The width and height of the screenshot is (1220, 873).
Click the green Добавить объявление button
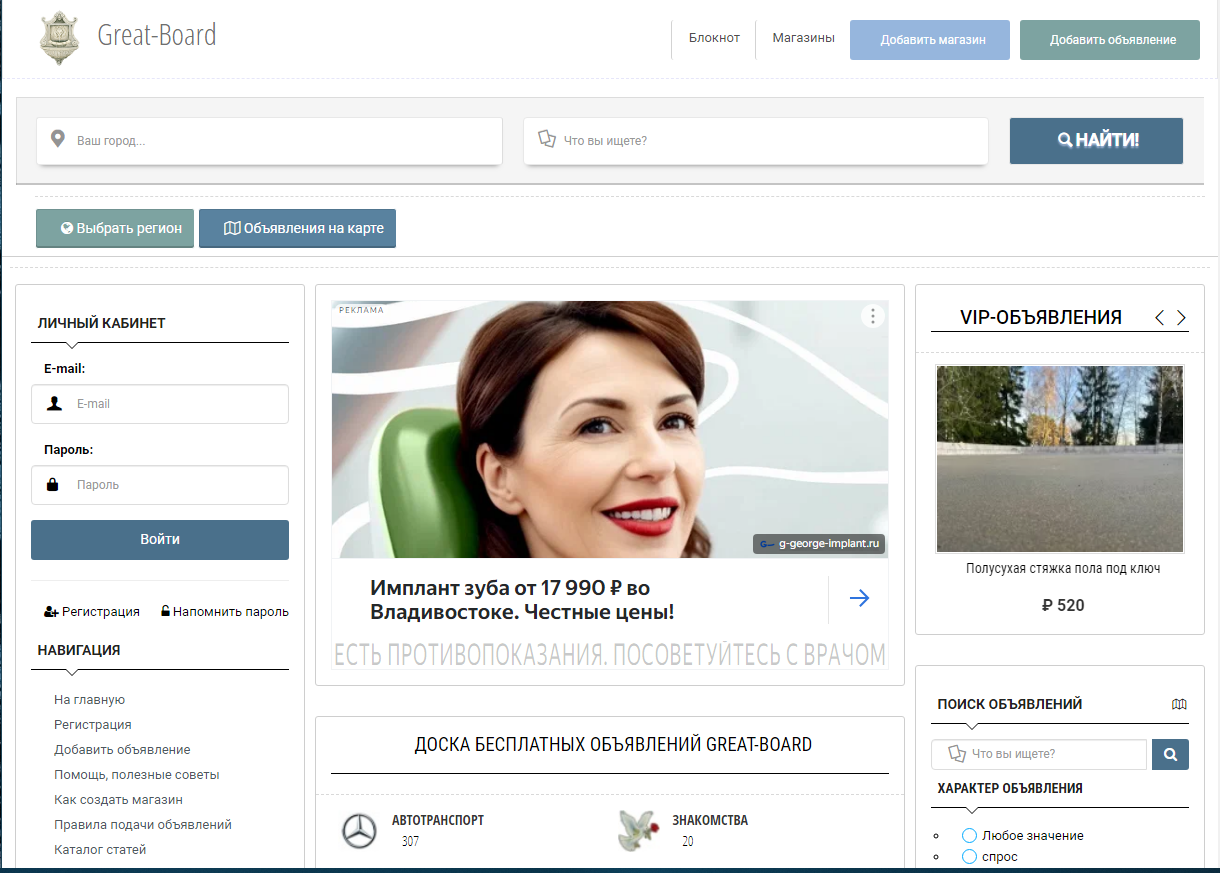coord(1110,40)
